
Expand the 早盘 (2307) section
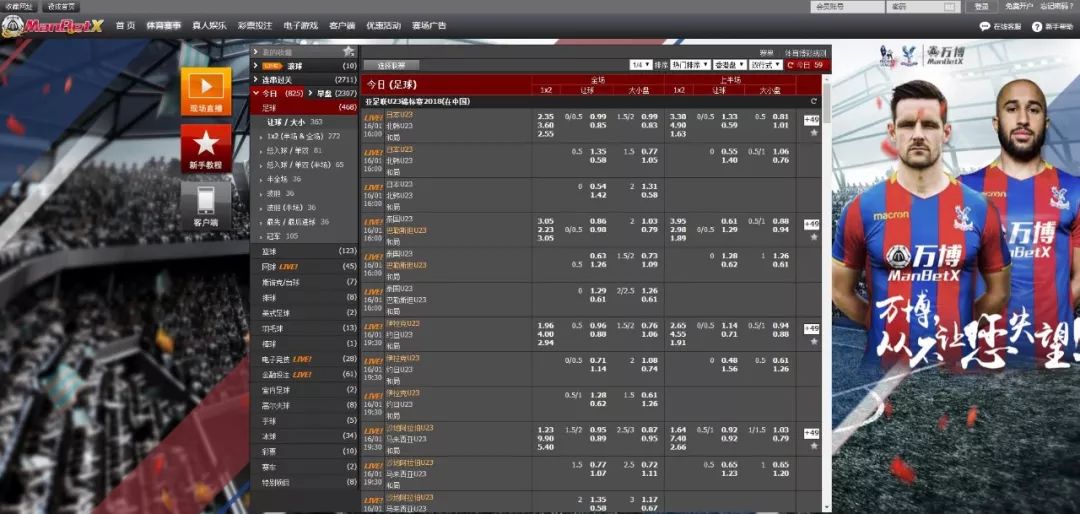click(x=333, y=93)
